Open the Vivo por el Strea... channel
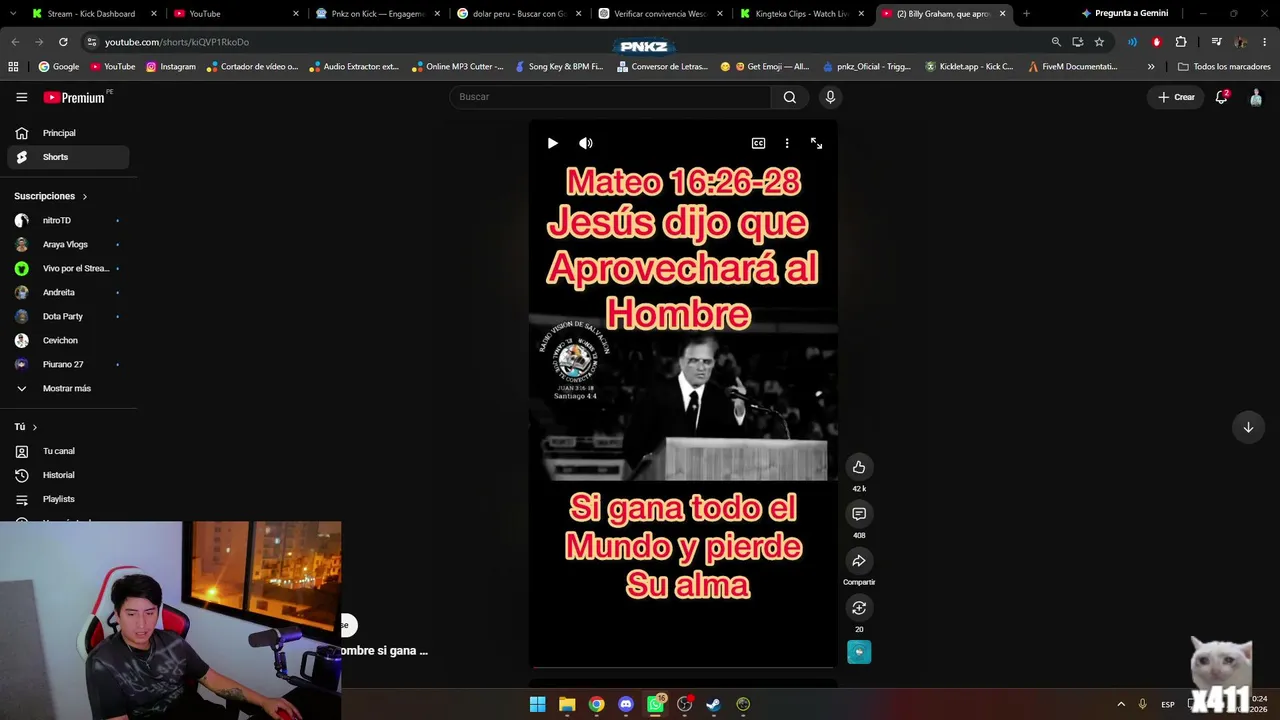 point(68,268)
